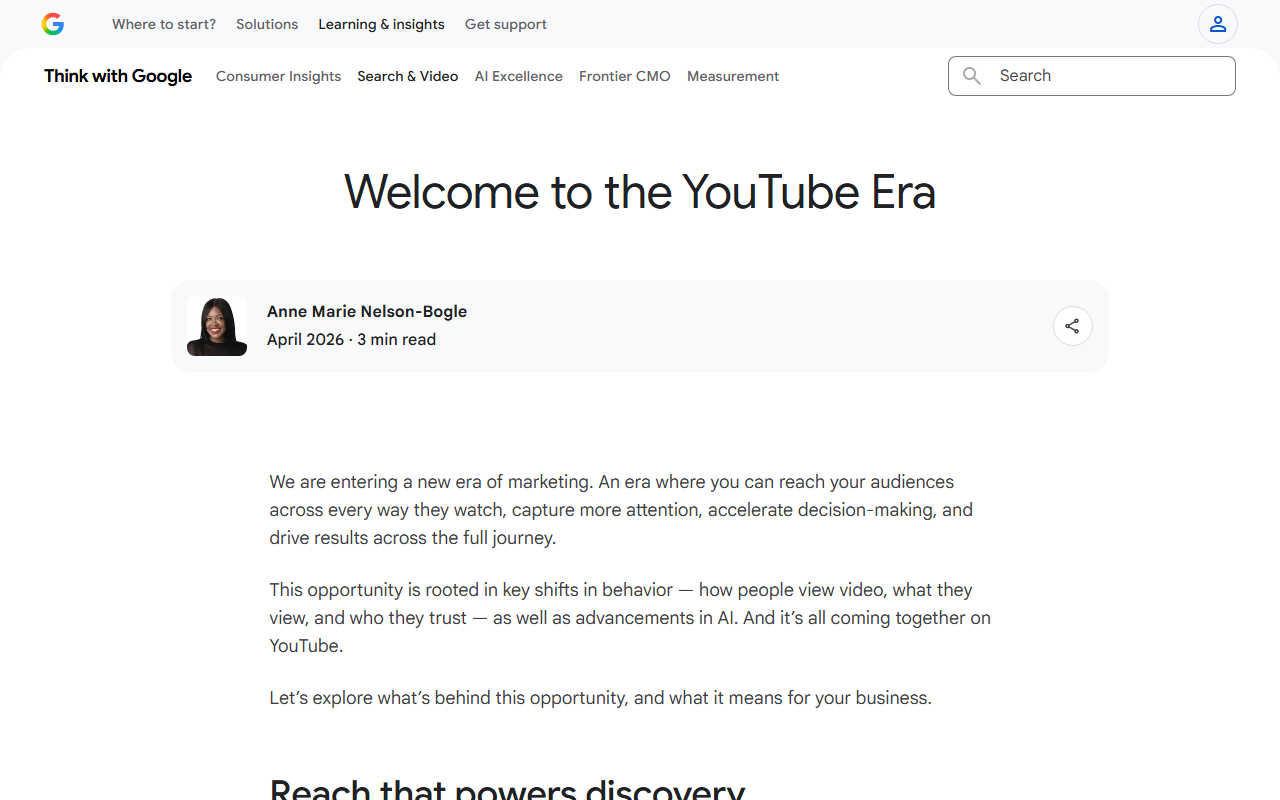Click the paragraph starting This opportunity is rooted
Image resolution: width=1280 pixels, height=800 pixels.
pos(630,618)
